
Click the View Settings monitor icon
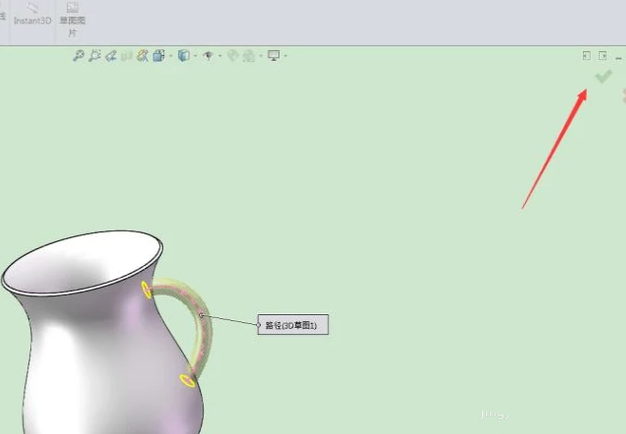(x=274, y=55)
